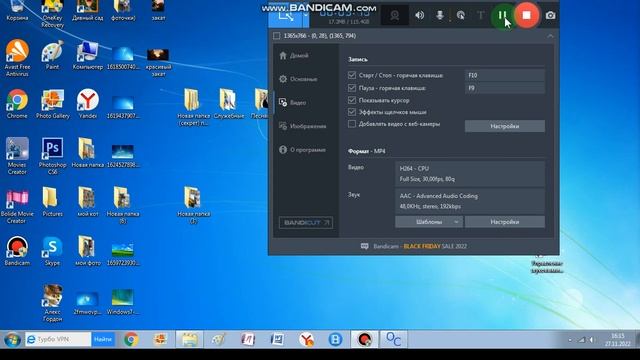This screenshot has height=360, width=640.
Task: Select the Служебные folder on desktop
Action: click(229, 104)
